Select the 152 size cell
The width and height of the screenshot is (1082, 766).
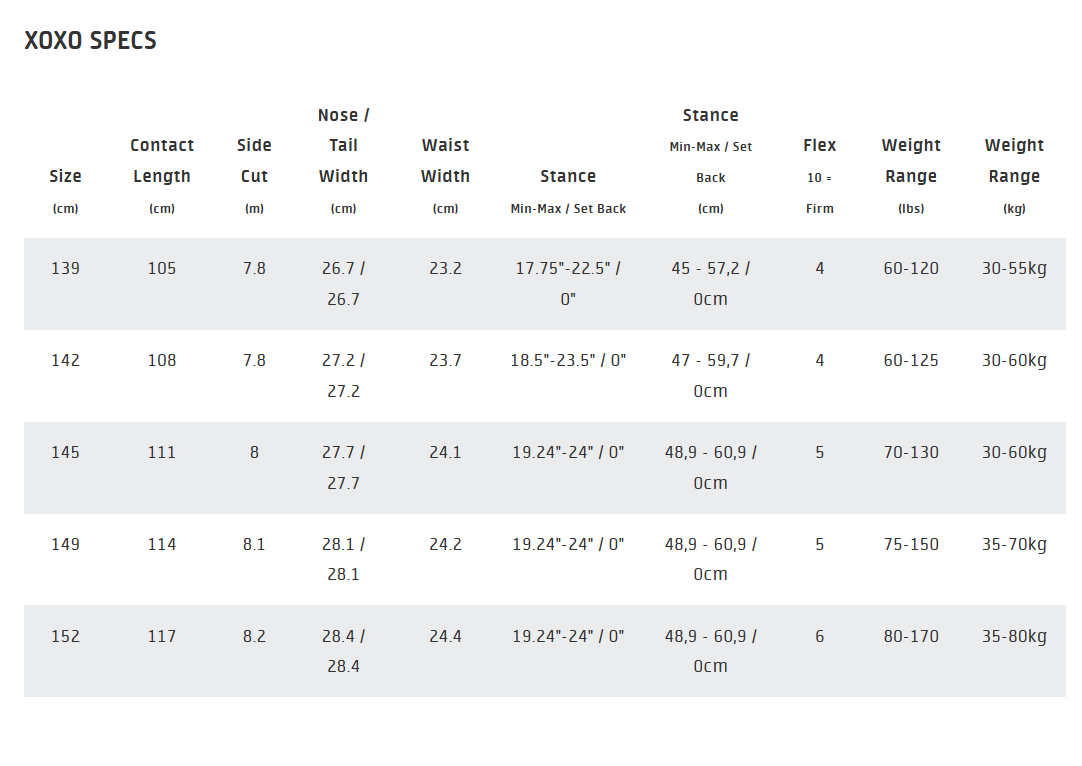(x=65, y=636)
